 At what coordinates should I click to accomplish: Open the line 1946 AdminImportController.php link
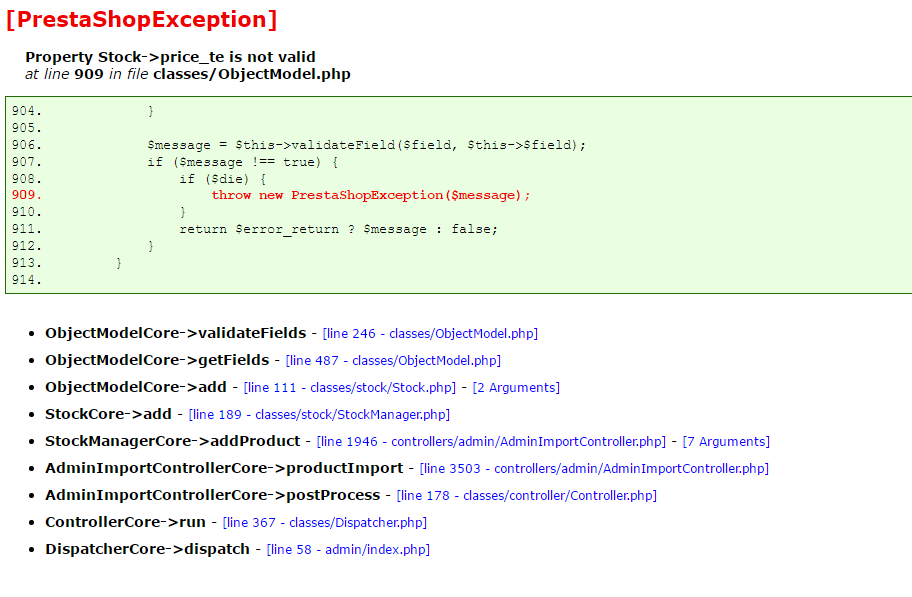pos(491,442)
